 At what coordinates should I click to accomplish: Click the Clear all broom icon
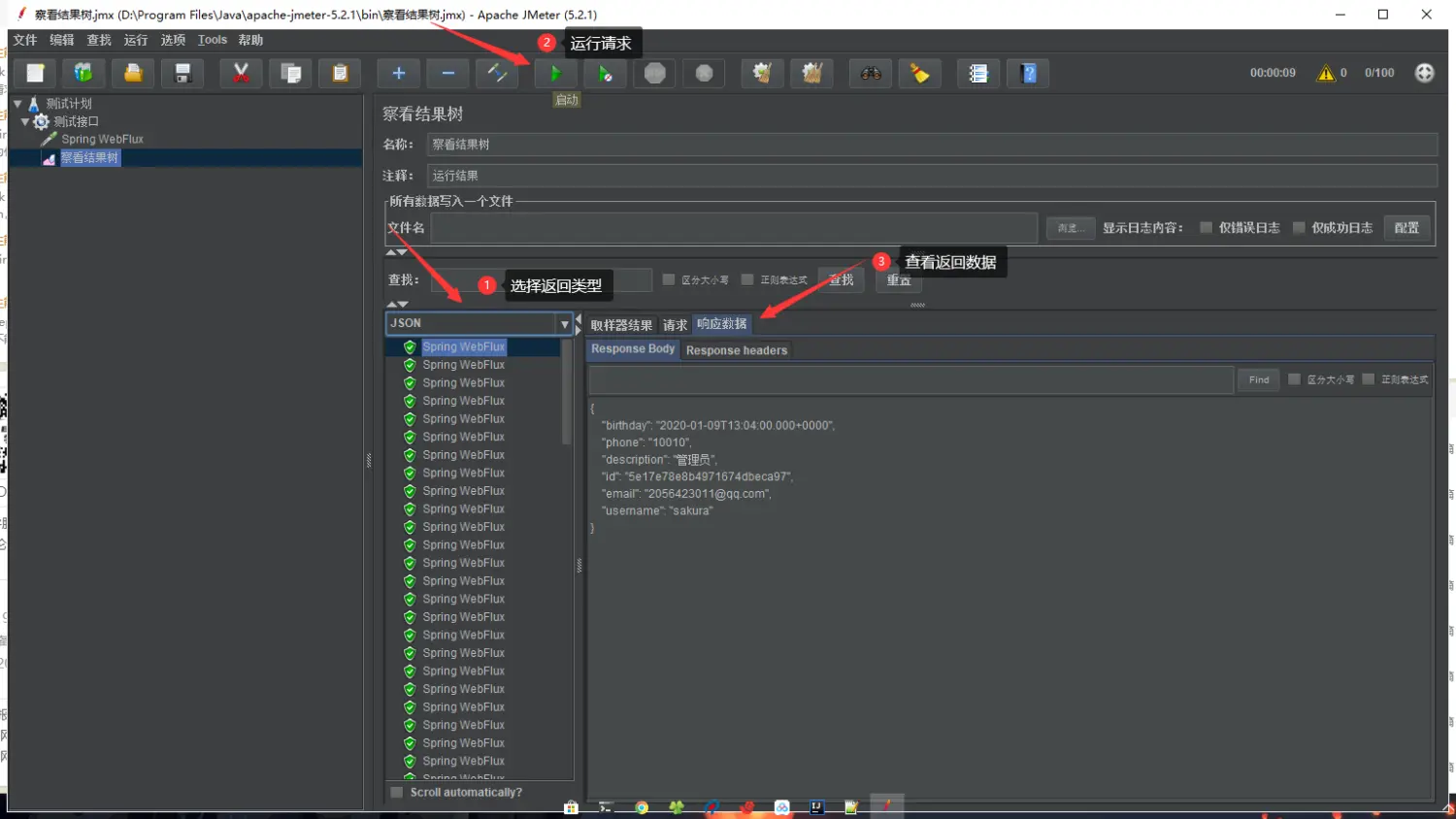(x=811, y=73)
